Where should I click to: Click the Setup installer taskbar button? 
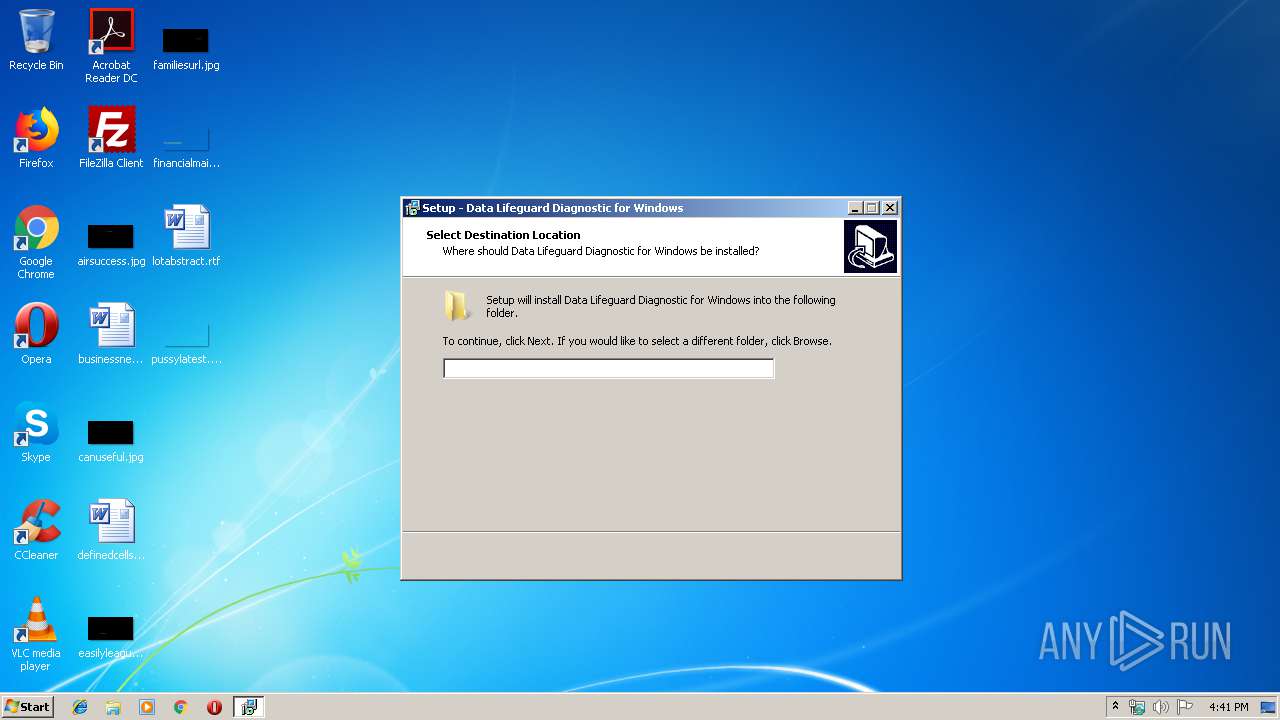pyautogui.click(x=248, y=707)
